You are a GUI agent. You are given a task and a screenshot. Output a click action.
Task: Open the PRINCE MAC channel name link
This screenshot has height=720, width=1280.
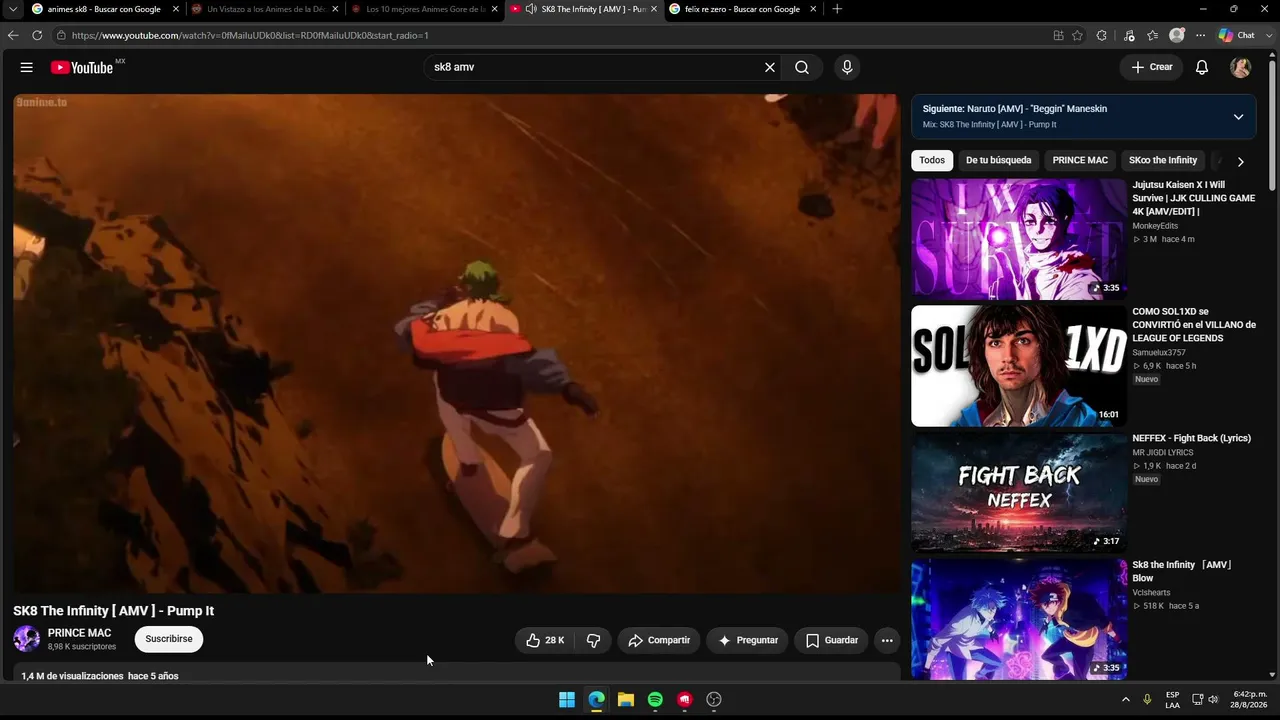pyautogui.click(x=80, y=633)
